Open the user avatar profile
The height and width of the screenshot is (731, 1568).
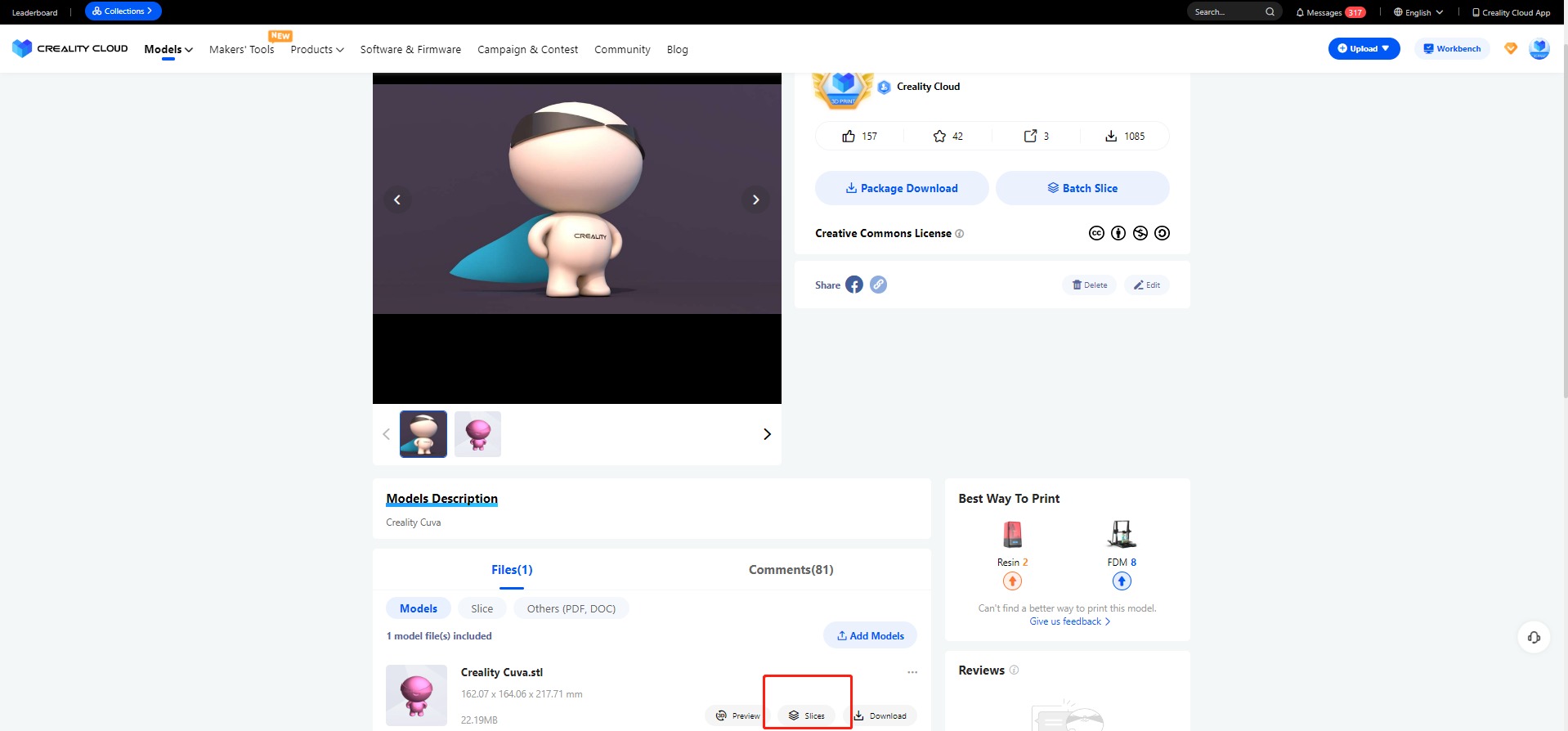1539,49
